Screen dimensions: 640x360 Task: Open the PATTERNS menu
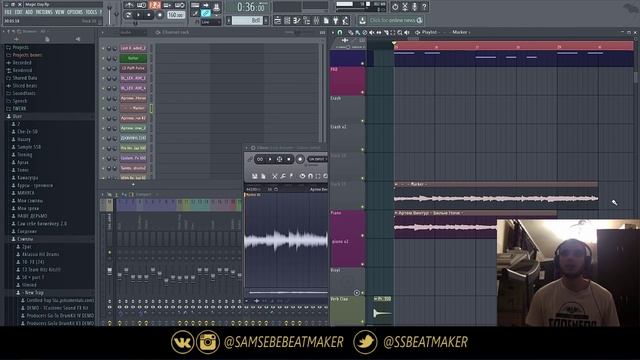(x=44, y=12)
